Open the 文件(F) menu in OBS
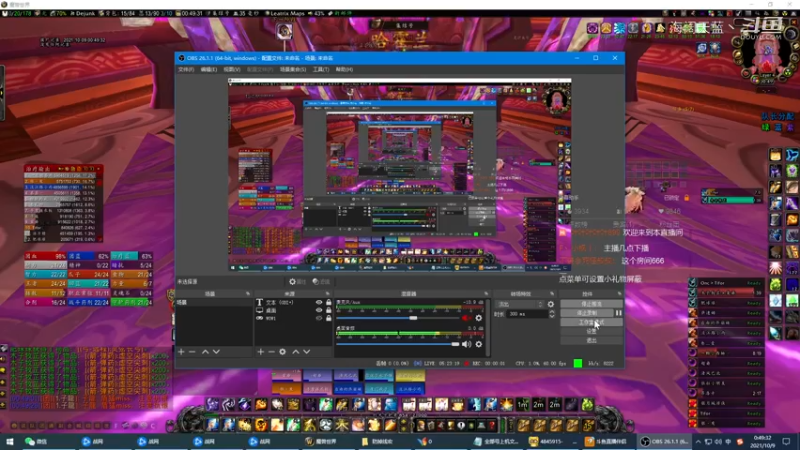This screenshot has height=450, width=800. pos(186,69)
